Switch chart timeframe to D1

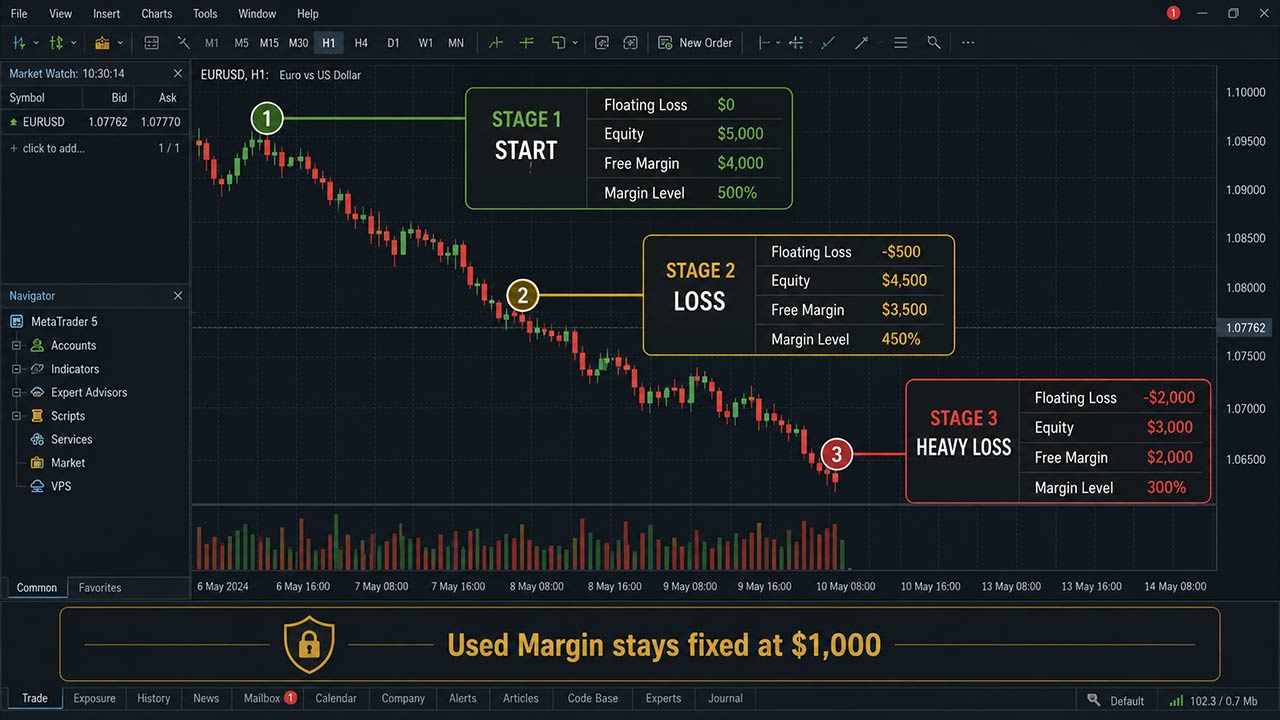click(x=393, y=43)
